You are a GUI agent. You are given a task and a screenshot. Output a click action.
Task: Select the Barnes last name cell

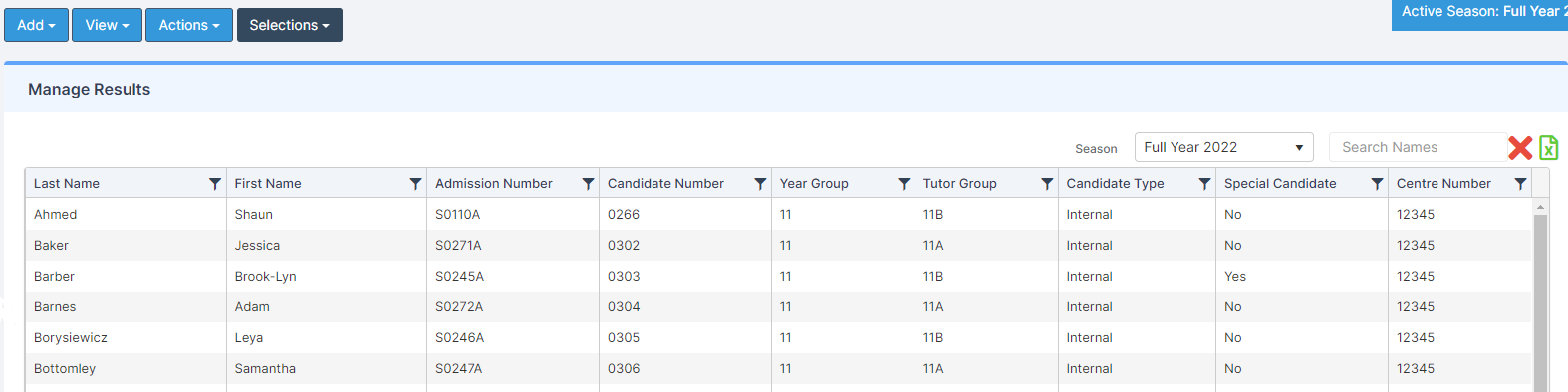(126, 307)
